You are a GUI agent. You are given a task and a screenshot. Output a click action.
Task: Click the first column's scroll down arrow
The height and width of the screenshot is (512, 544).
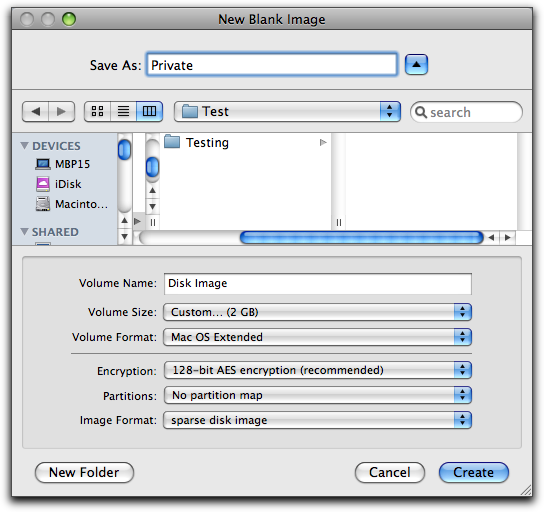click(152, 206)
